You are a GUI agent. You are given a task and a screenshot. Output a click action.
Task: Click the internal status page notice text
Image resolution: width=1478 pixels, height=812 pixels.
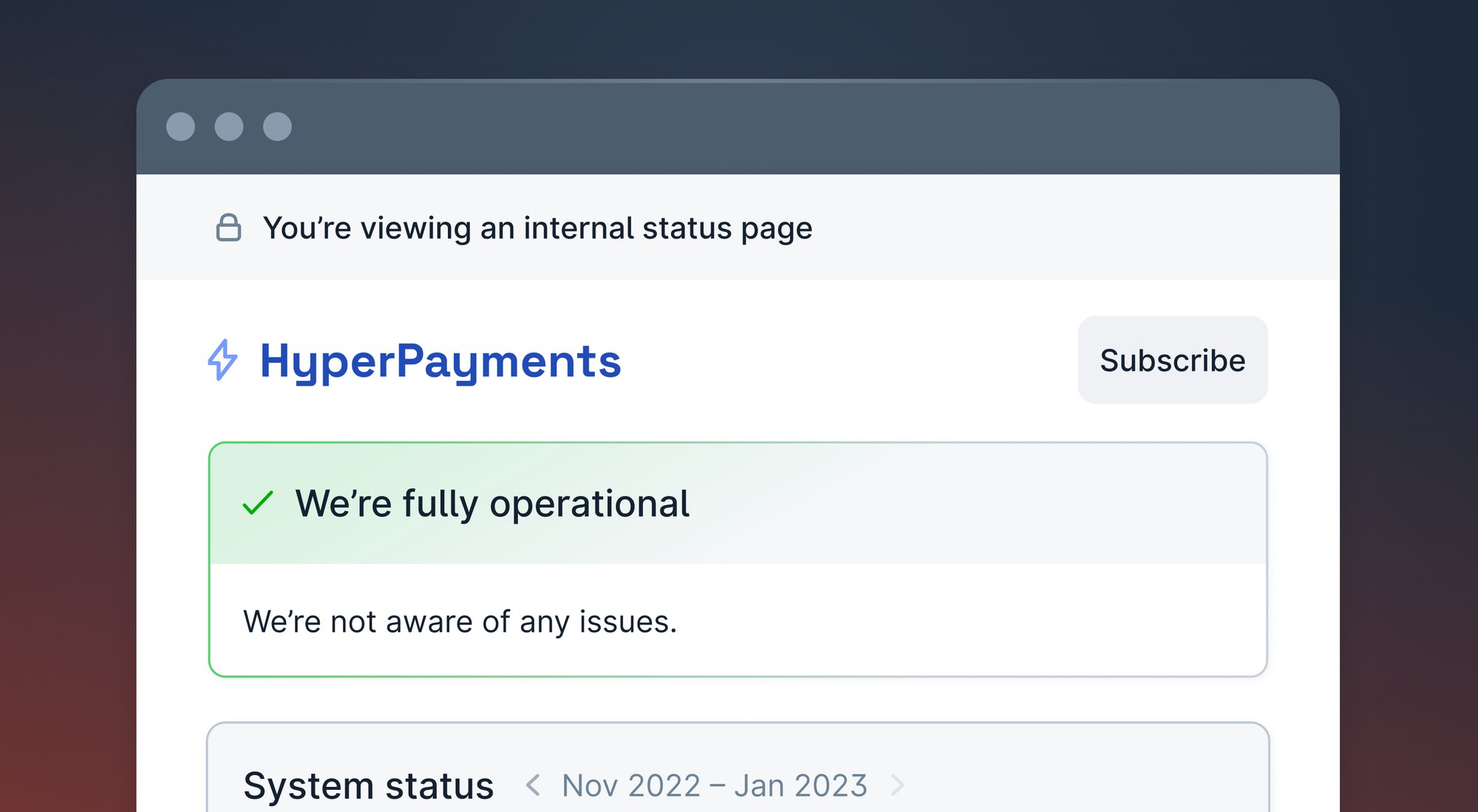(537, 228)
